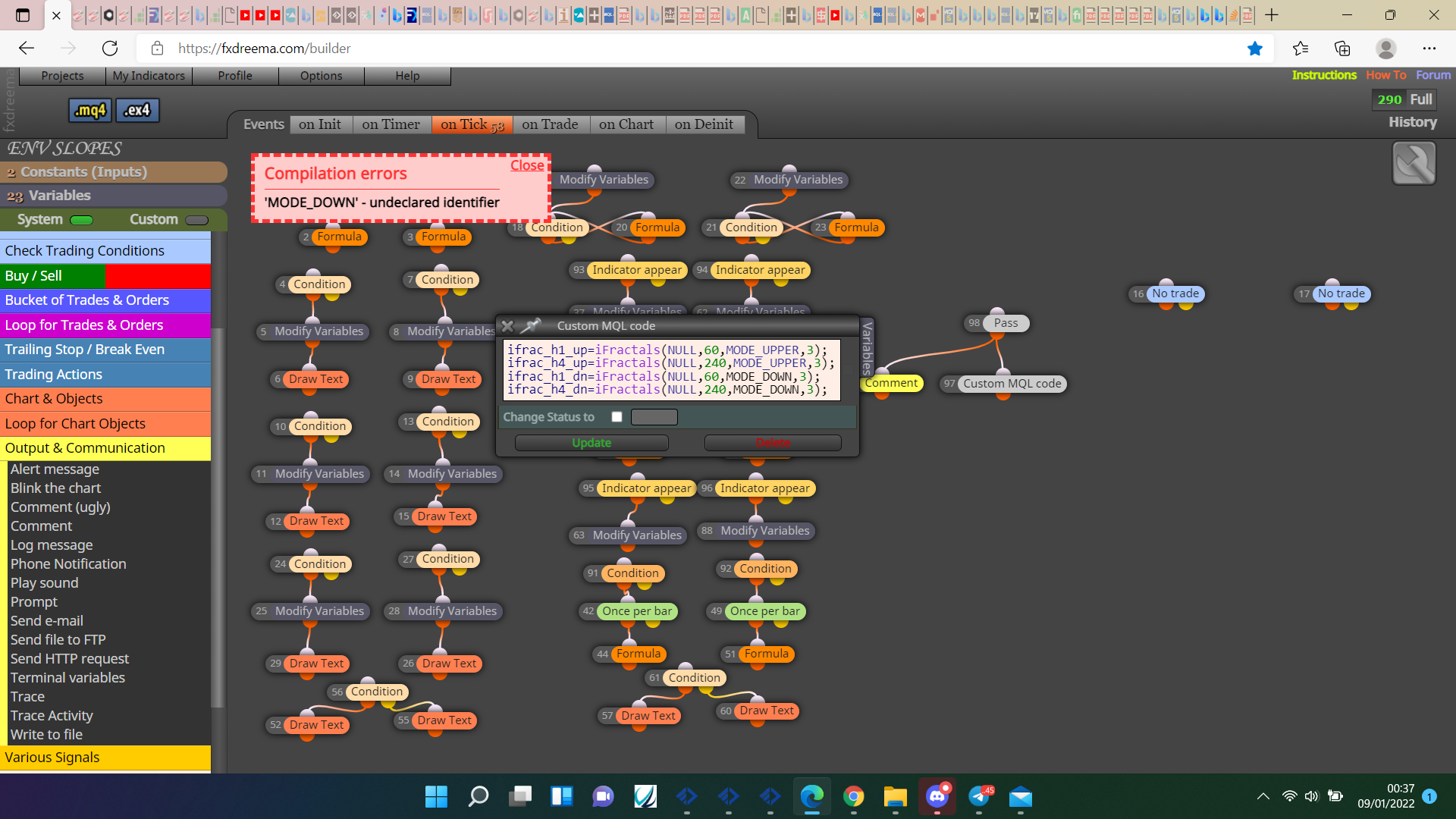Open a new browser tab

click(1272, 15)
